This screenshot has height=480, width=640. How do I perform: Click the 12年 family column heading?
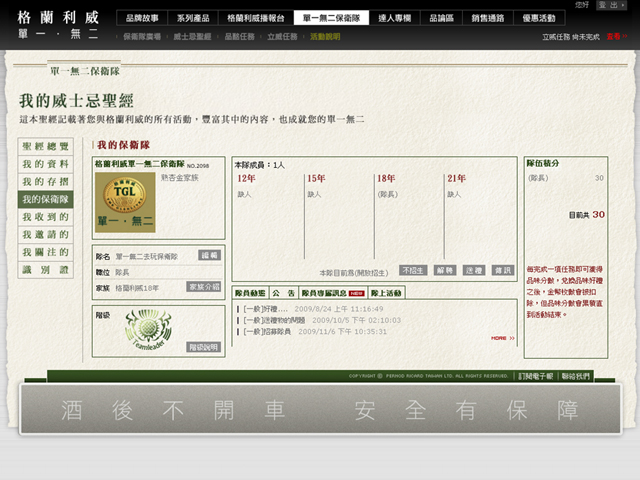pos(246,178)
